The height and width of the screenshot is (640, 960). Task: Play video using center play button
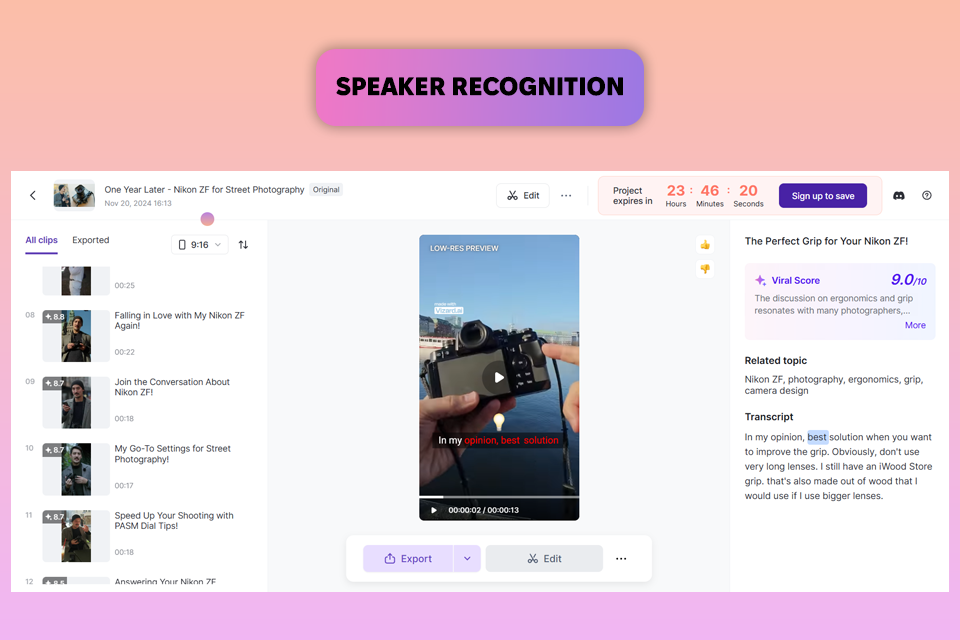pyautogui.click(x=499, y=377)
